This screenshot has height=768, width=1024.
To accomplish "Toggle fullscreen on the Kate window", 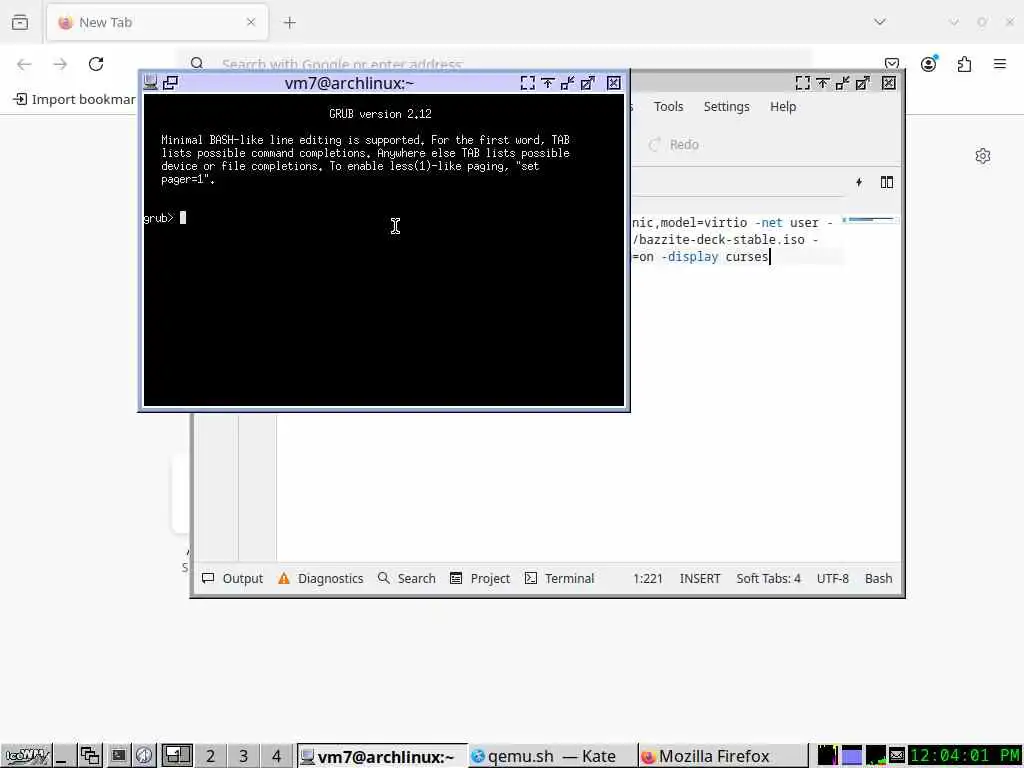I will tap(803, 83).
